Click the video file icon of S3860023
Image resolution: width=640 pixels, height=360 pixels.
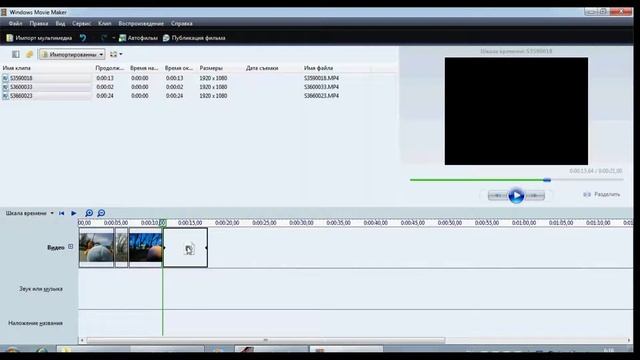click(5, 96)
